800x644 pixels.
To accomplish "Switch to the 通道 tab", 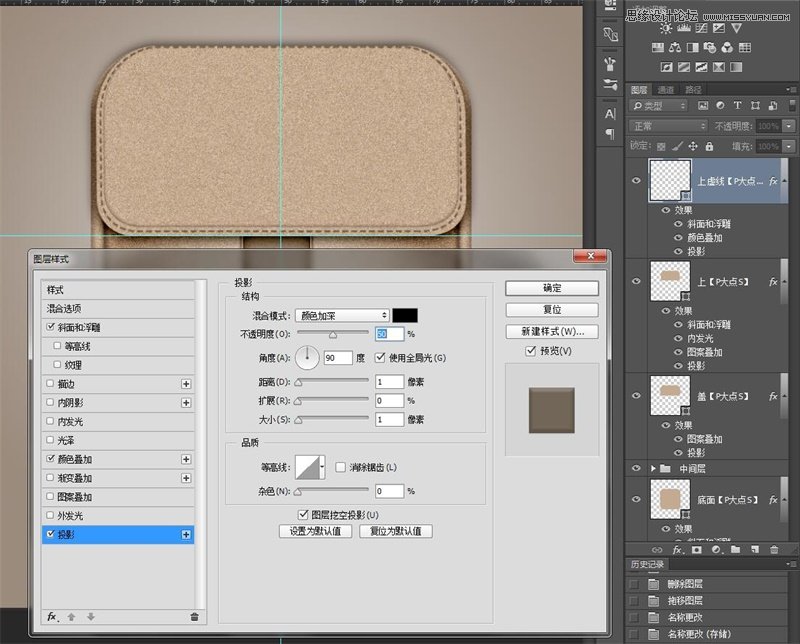I will tap(666, 90).
